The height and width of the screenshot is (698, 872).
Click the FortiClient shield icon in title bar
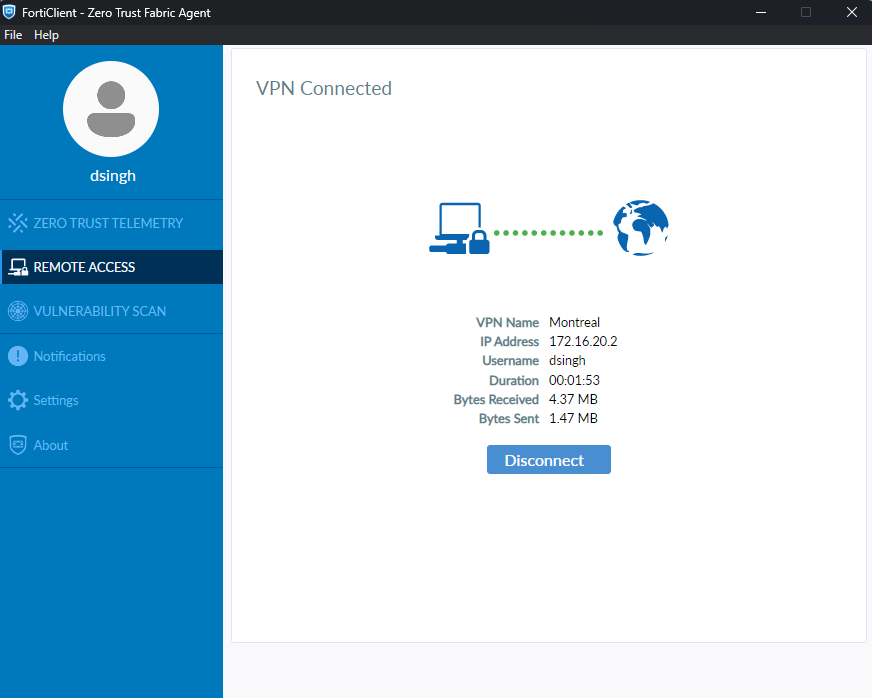9,12
